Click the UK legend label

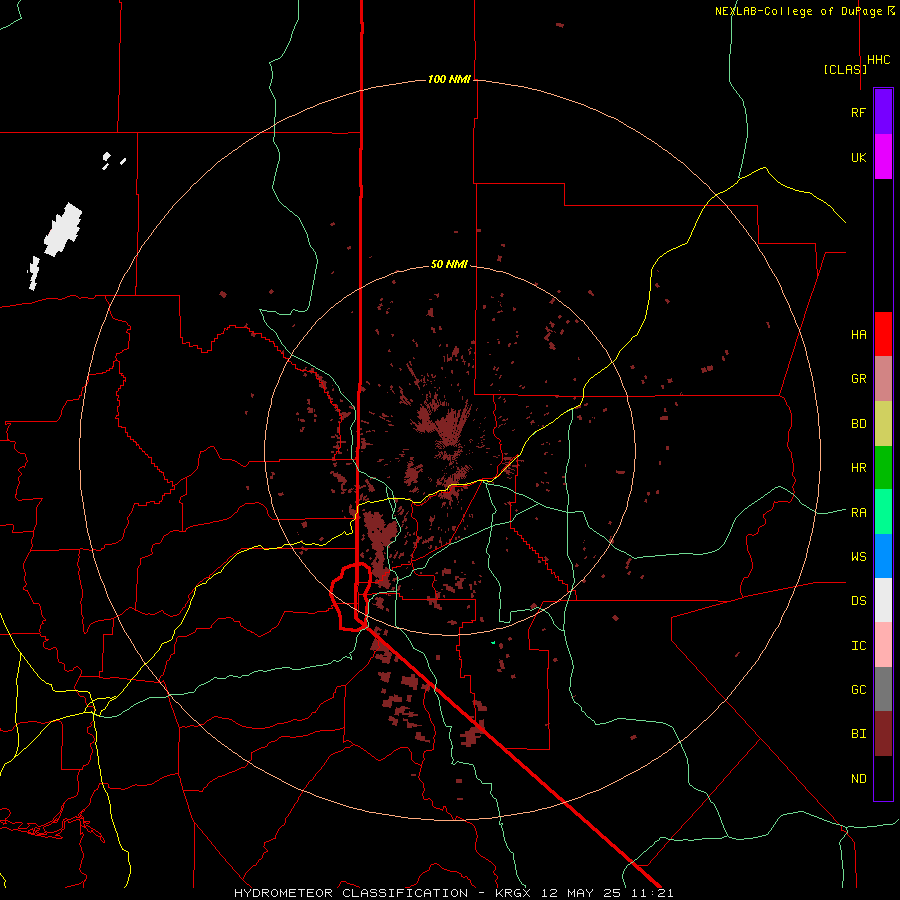click(858, 157)
